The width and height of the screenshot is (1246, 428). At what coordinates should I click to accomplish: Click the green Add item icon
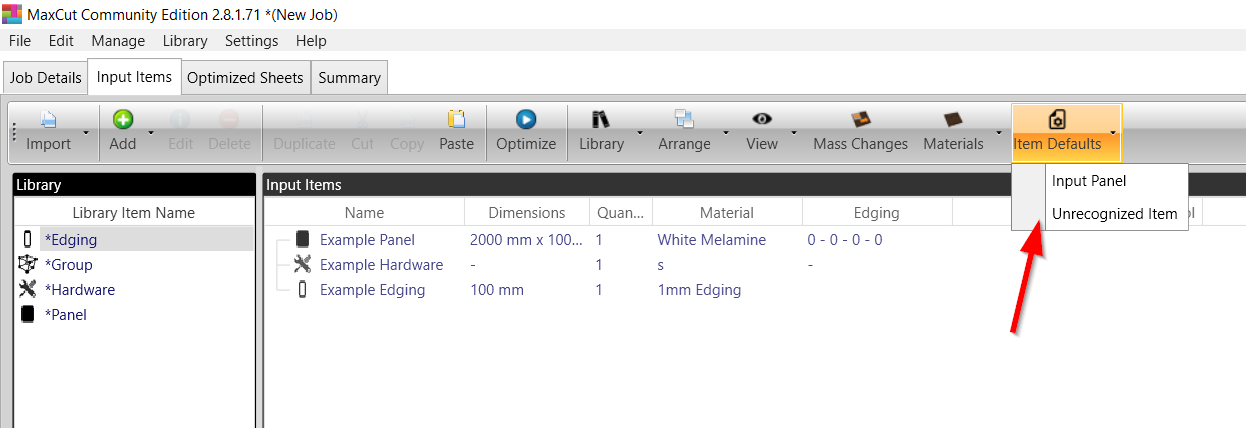[x=122, y=121]
